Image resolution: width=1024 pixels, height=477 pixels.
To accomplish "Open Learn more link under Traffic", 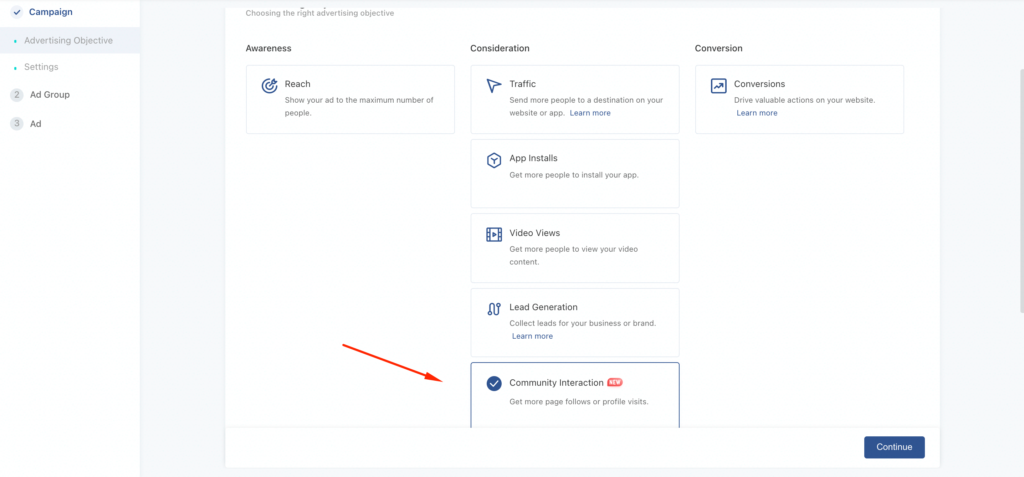I will (590, 113).
